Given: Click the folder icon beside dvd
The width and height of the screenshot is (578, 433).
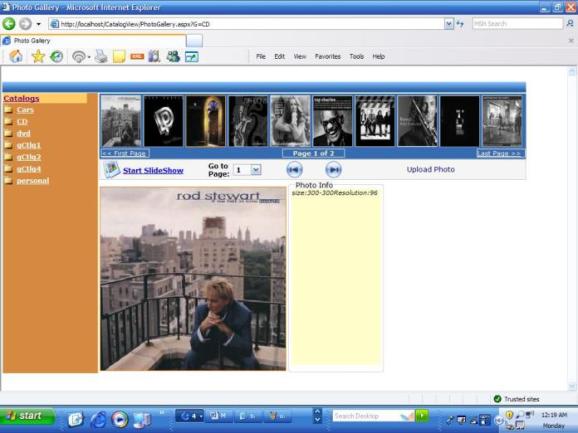Looking at the screenshot, I should (x=8, y=133).
